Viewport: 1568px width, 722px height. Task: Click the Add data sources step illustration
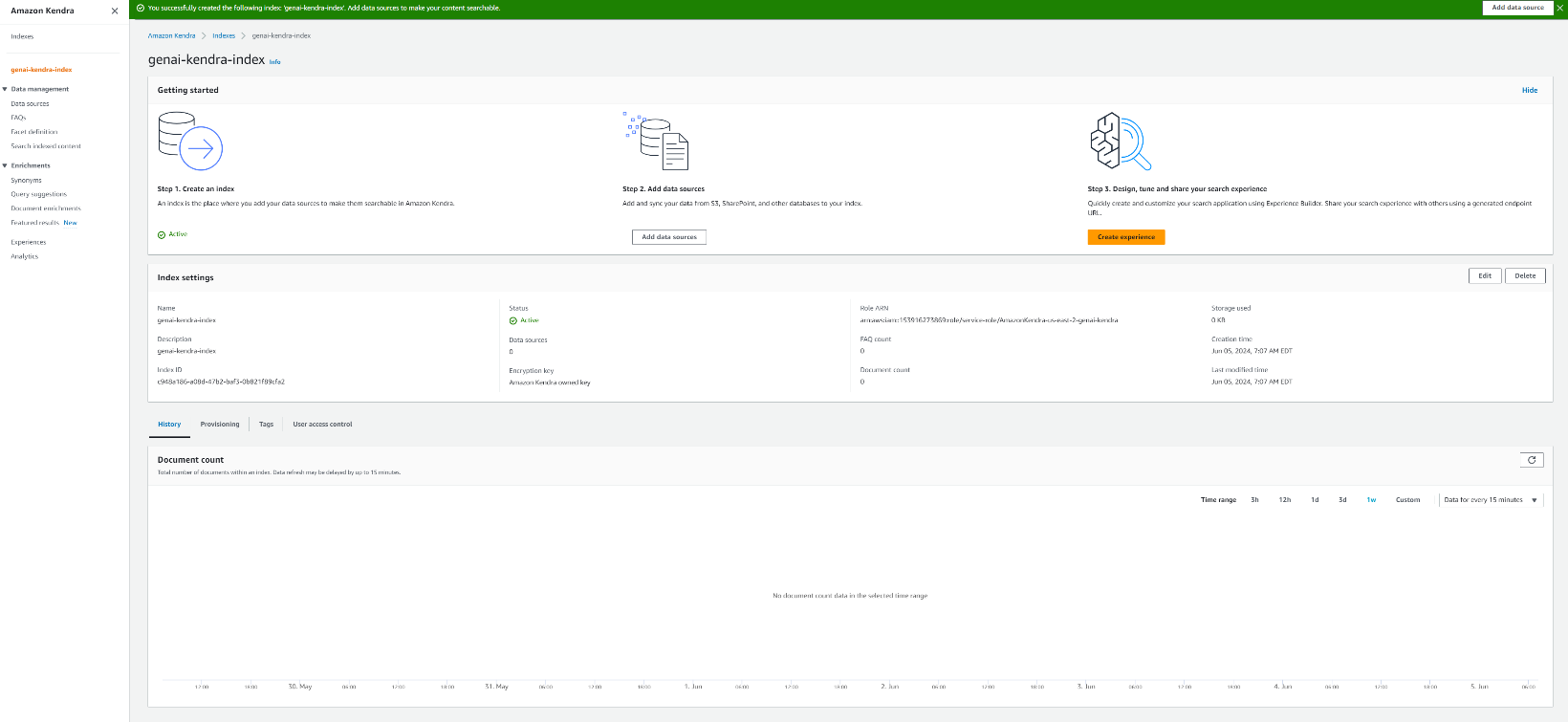(x=656, y=141)
